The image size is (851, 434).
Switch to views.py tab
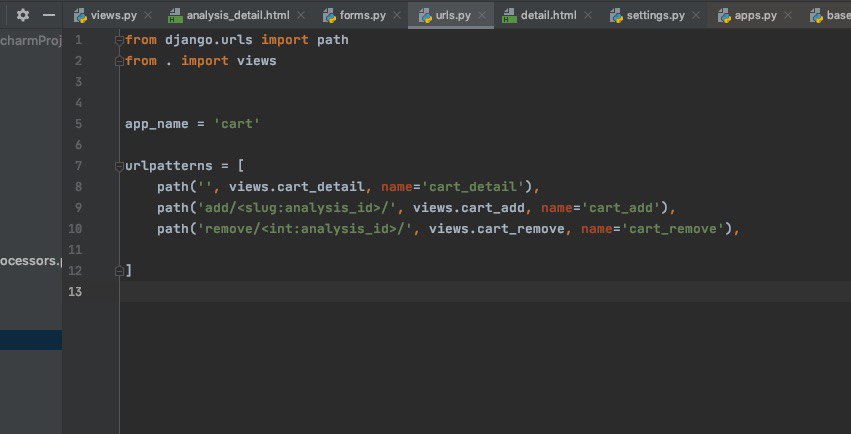(113, 15)
